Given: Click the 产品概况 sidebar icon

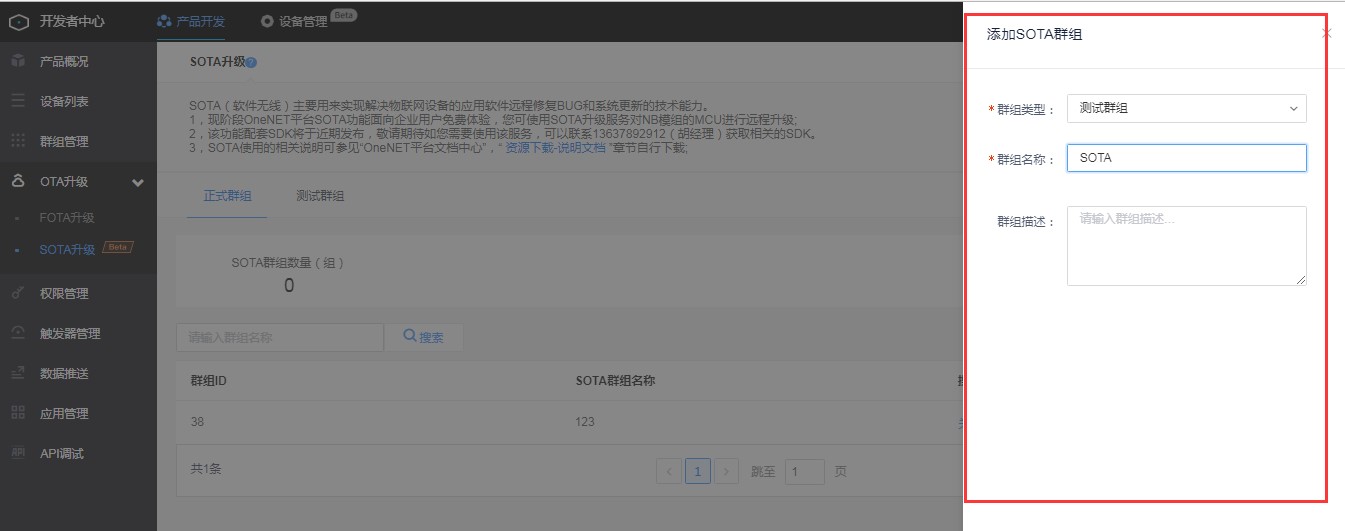Looking at the screenshot, I should click(x=18, y=61).
